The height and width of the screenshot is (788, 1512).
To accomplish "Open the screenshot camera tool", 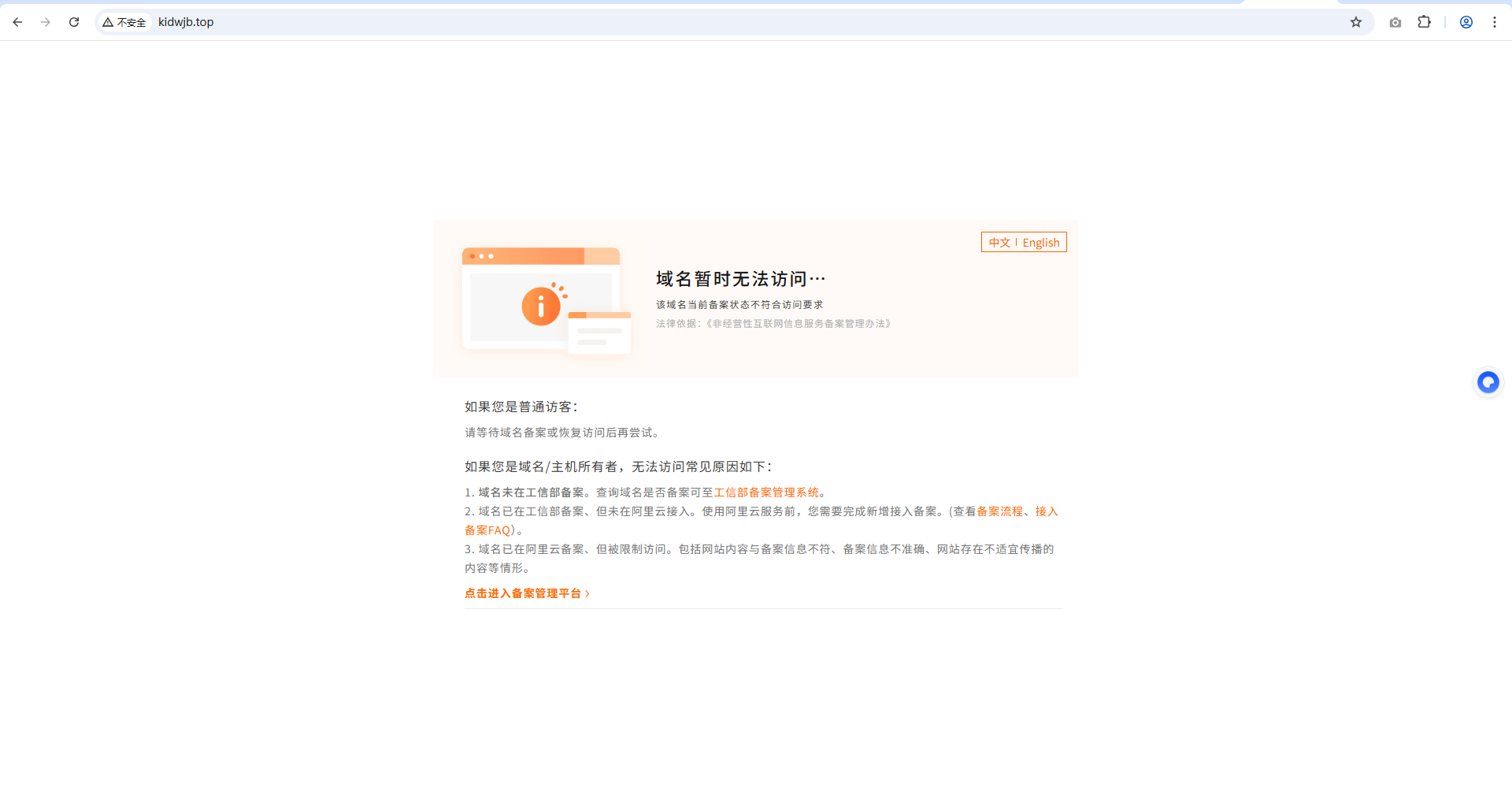I will point(1395,22).
